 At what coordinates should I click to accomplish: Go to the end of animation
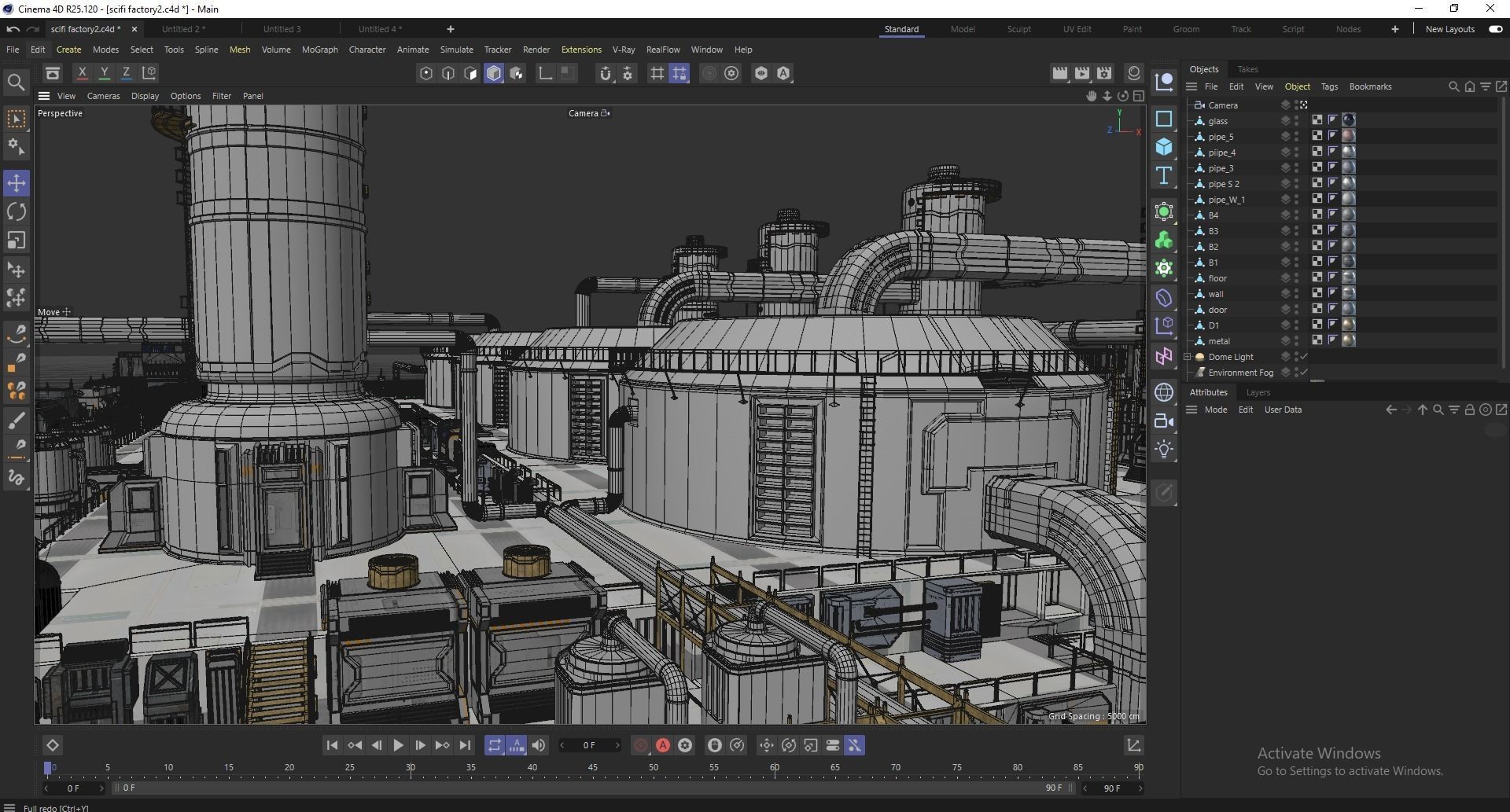[x=465, y=745]
